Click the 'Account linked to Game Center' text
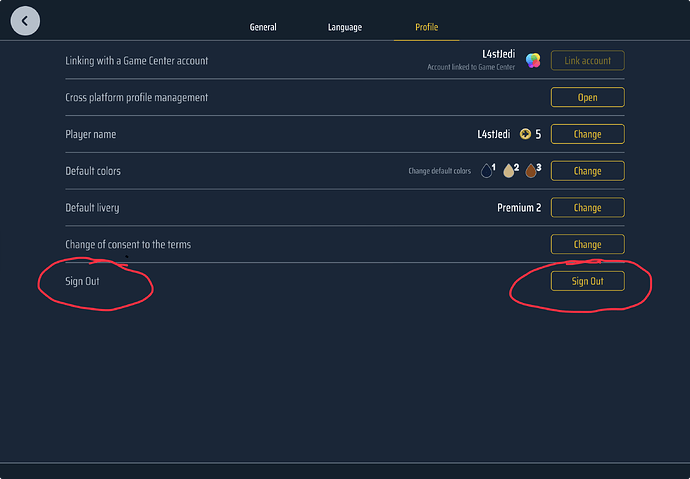This screenshot has width=690, height=479. point(471,67)
